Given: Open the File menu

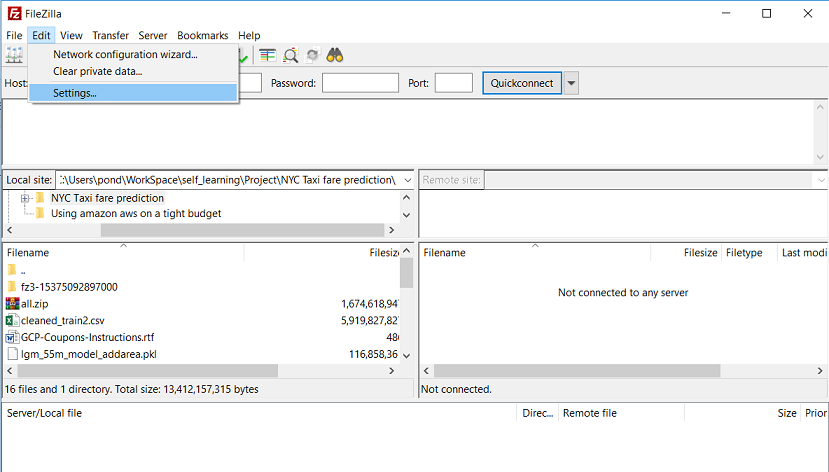Looking at the screenshot, I should (14, 35).
